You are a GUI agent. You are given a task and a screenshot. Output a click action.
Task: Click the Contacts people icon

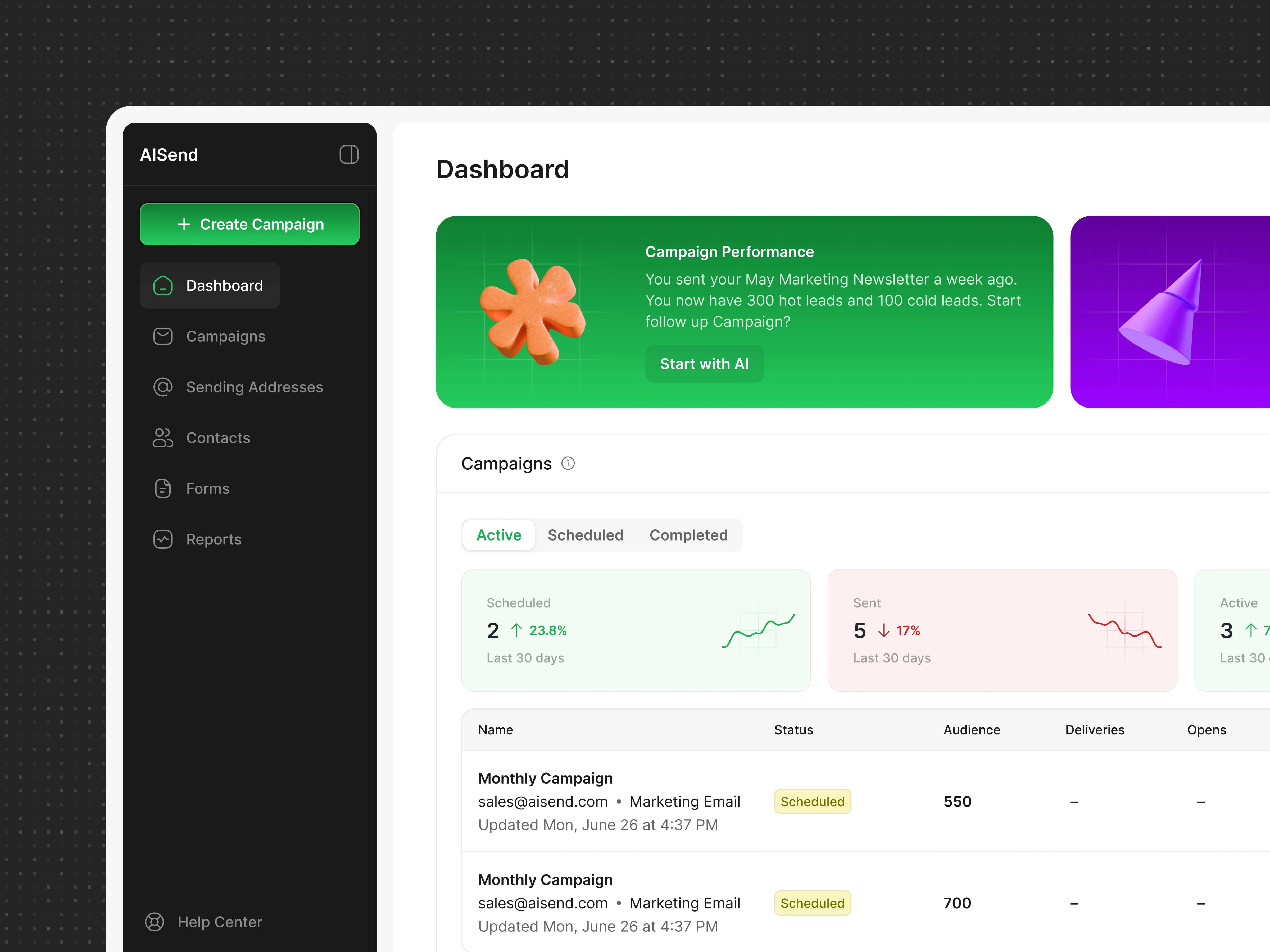tap(163, 438)
